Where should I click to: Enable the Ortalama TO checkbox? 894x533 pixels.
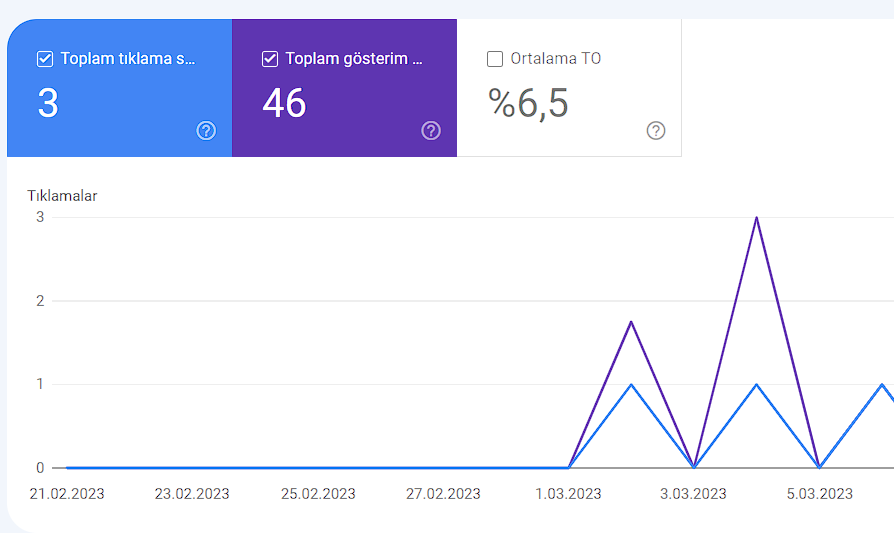[495, 59]
